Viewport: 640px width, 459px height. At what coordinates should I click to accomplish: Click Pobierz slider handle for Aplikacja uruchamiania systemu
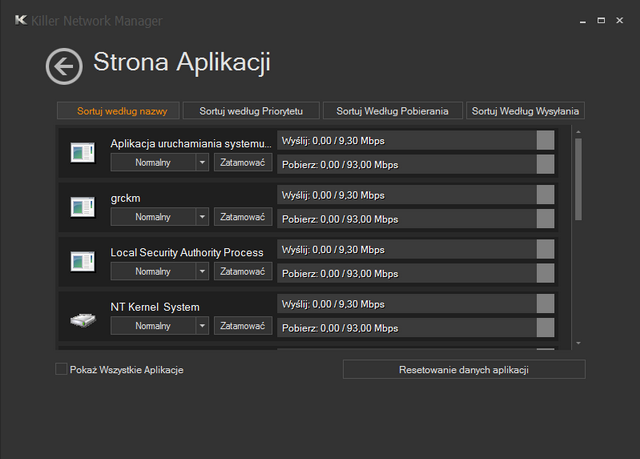tap(545, 164)
